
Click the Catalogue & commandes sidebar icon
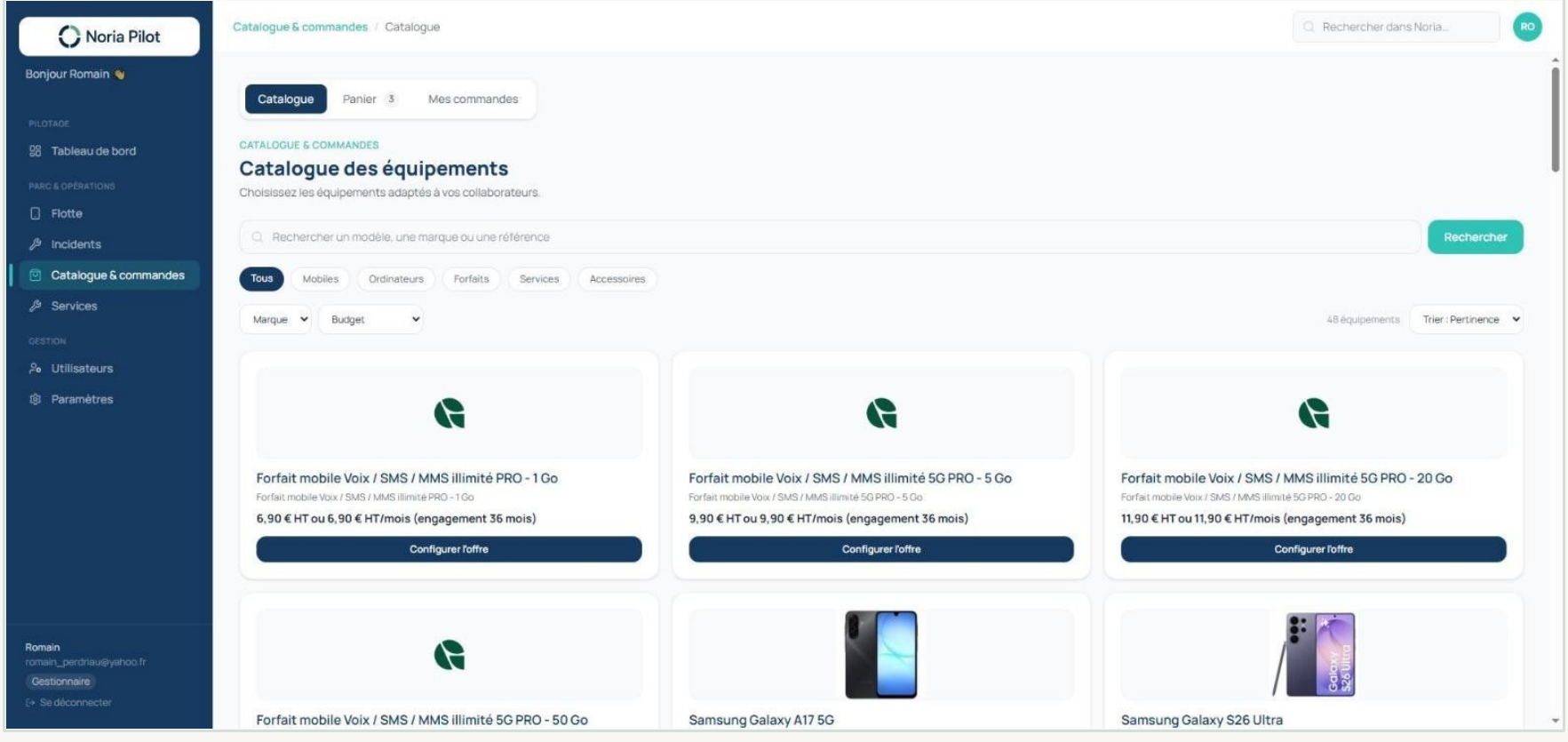coord(36,275)
